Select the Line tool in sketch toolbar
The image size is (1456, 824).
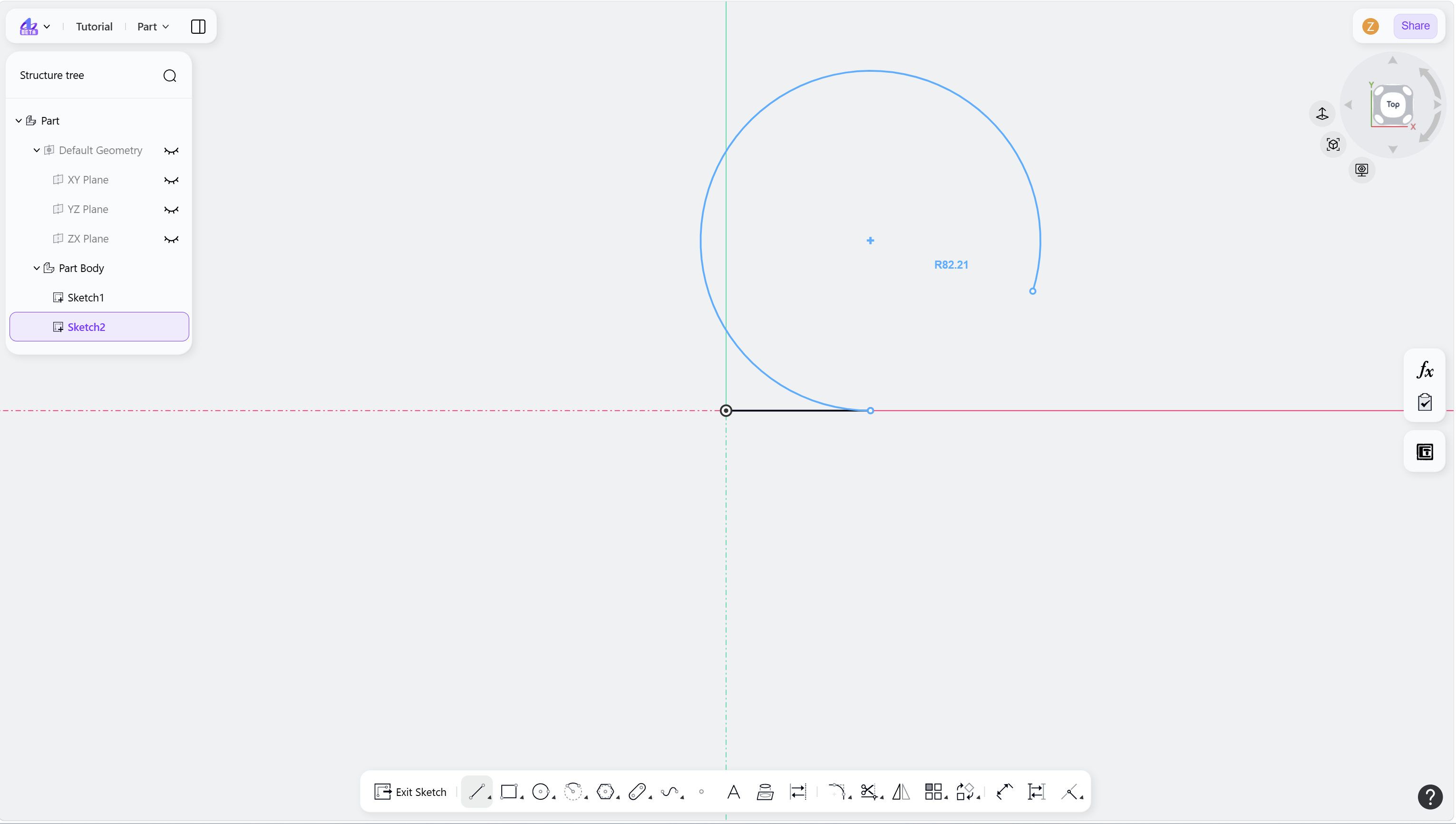tap(476, 791)
